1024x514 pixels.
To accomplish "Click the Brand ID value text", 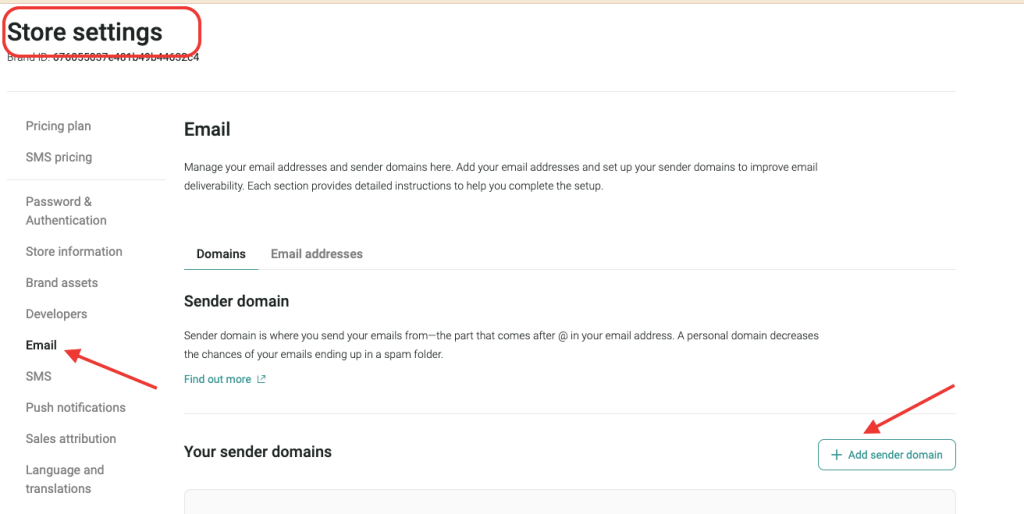I will pyautogui.click(x=126, y=57).
